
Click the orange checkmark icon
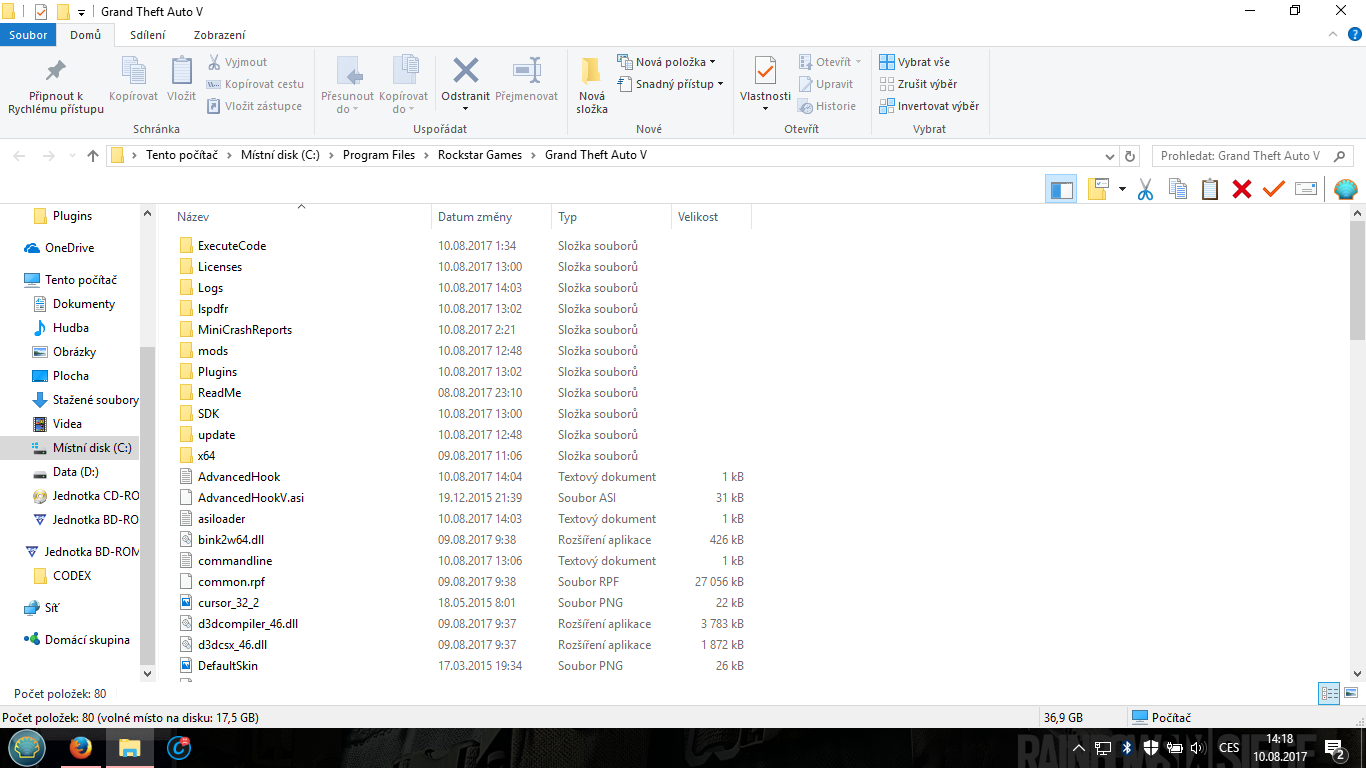click(1273, 189)
